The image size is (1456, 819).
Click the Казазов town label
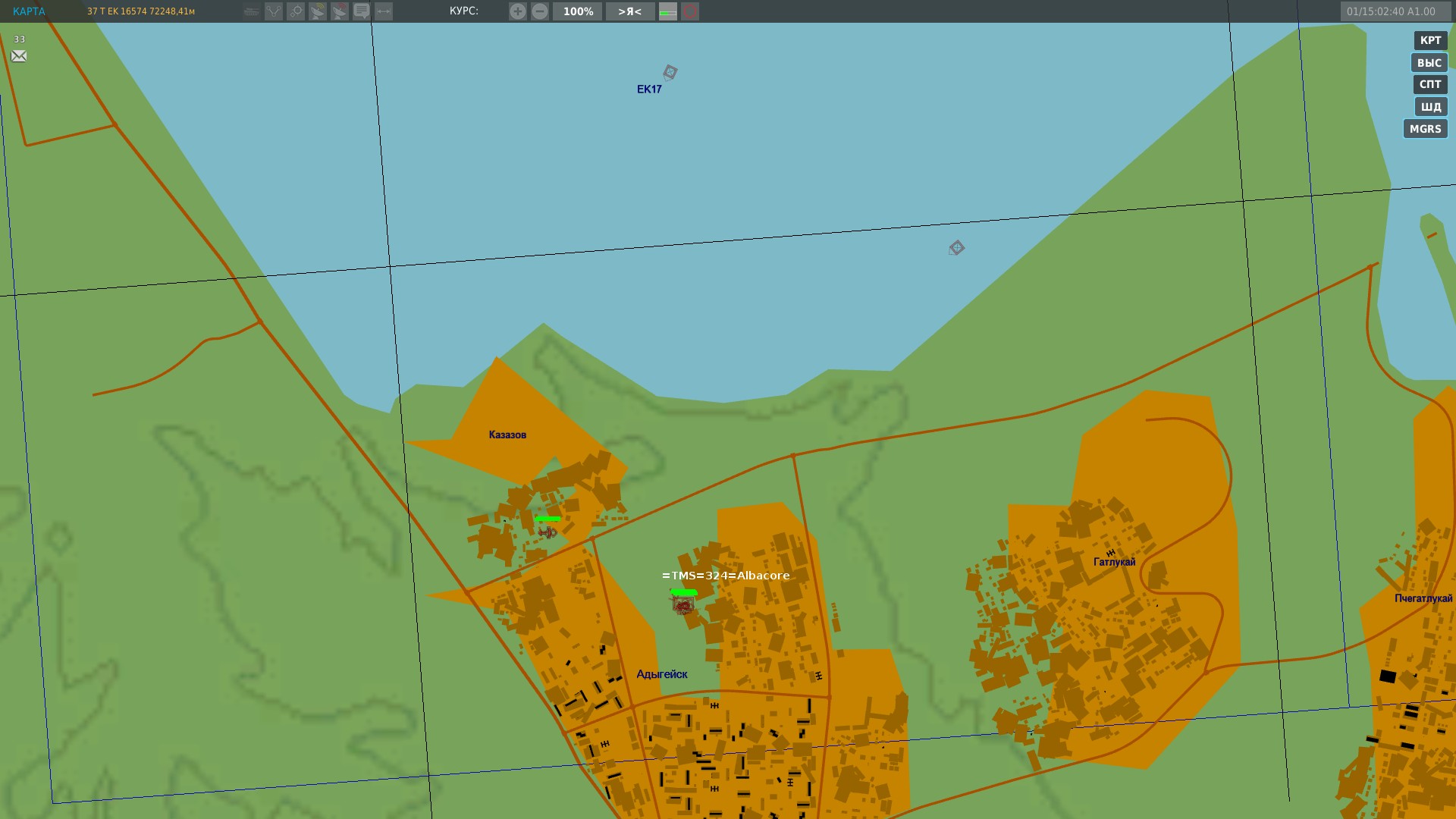507,435
